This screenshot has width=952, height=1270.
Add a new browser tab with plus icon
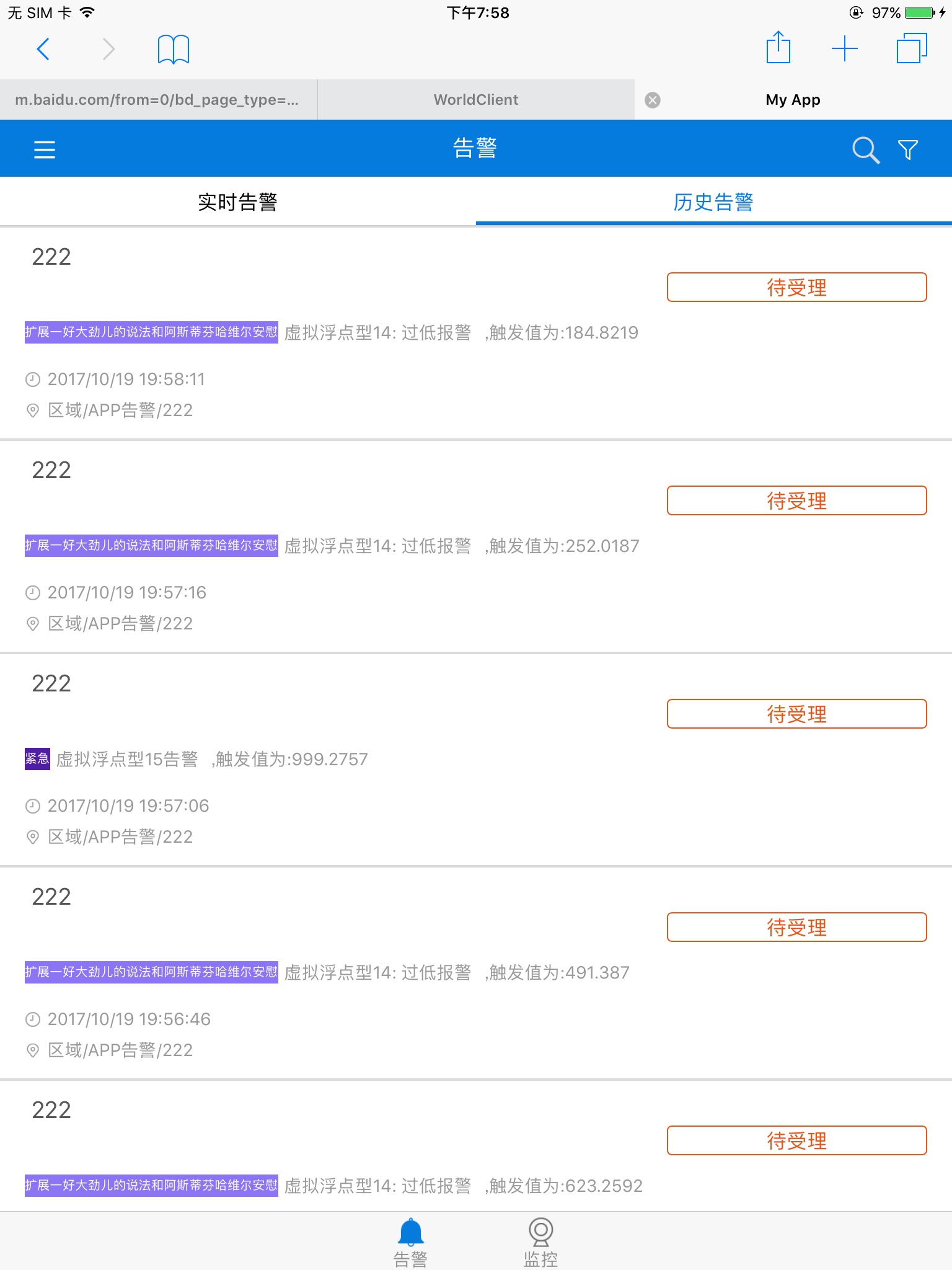click(x=845, y=48)
